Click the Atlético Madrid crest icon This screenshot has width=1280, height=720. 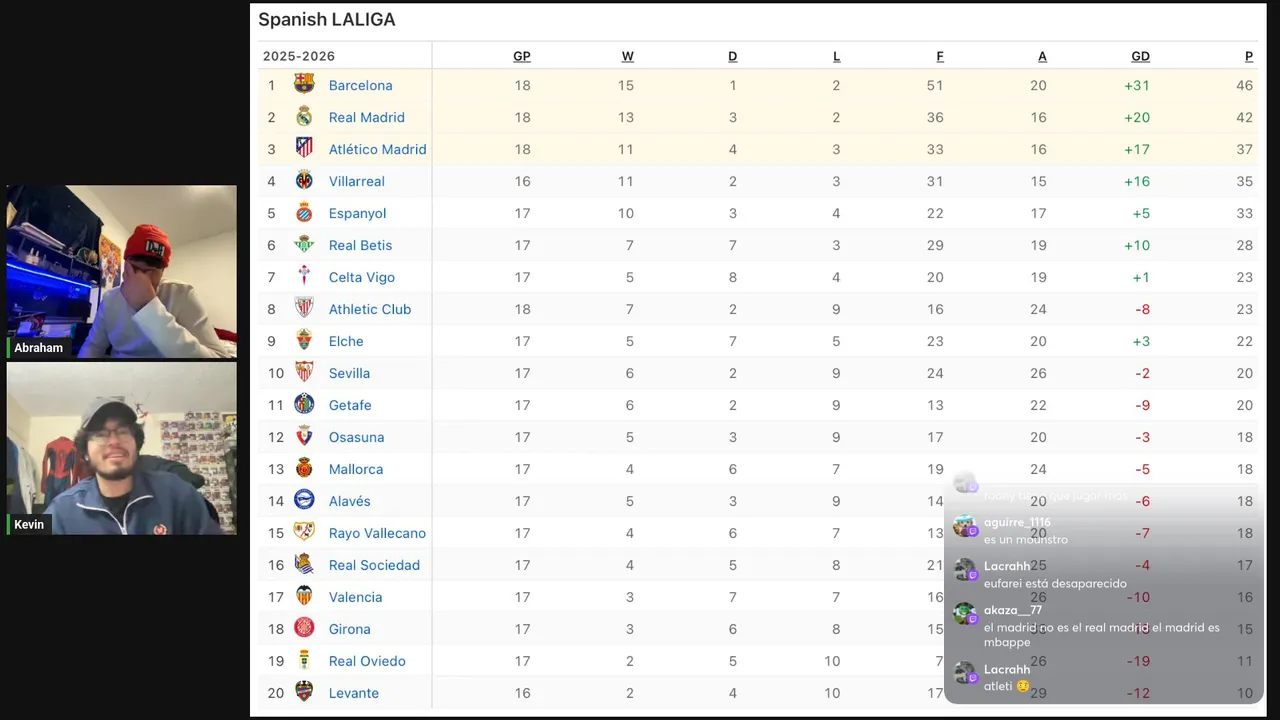click(x=304, y=149)
